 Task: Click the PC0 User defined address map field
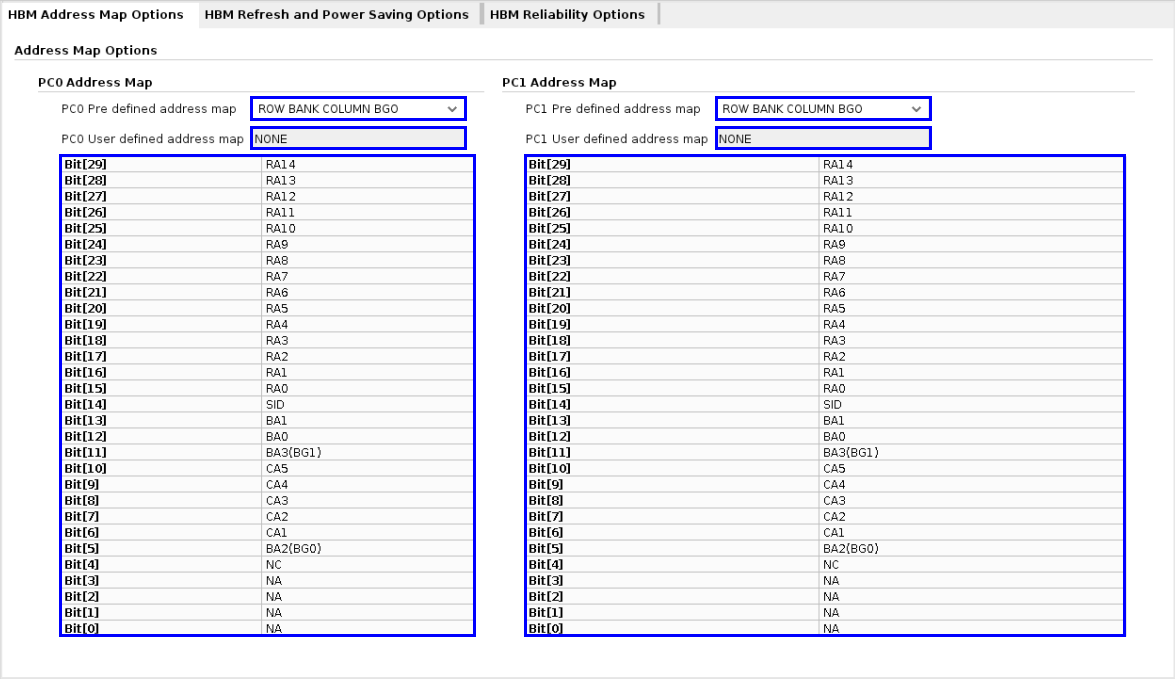(x=358, y=139)
